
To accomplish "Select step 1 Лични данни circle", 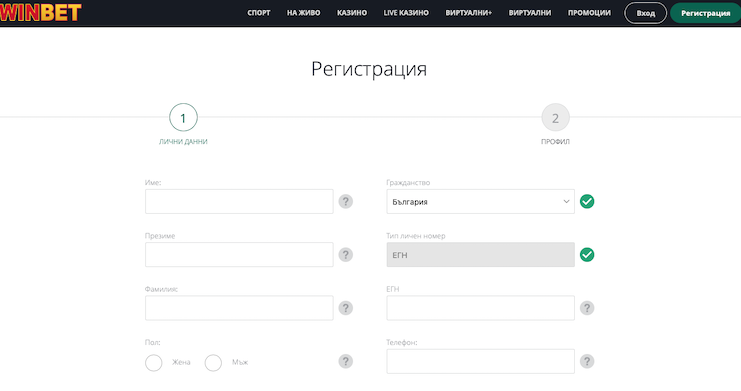I will 183,118.
